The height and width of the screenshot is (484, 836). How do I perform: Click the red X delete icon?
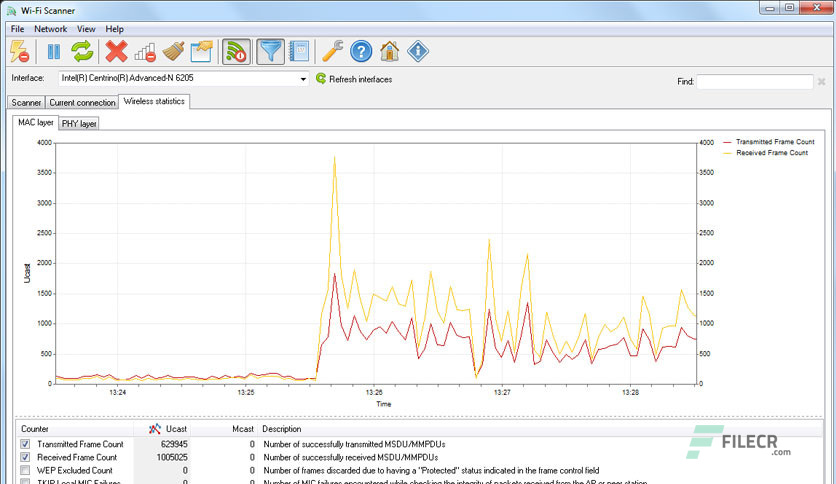coord(116,52)
